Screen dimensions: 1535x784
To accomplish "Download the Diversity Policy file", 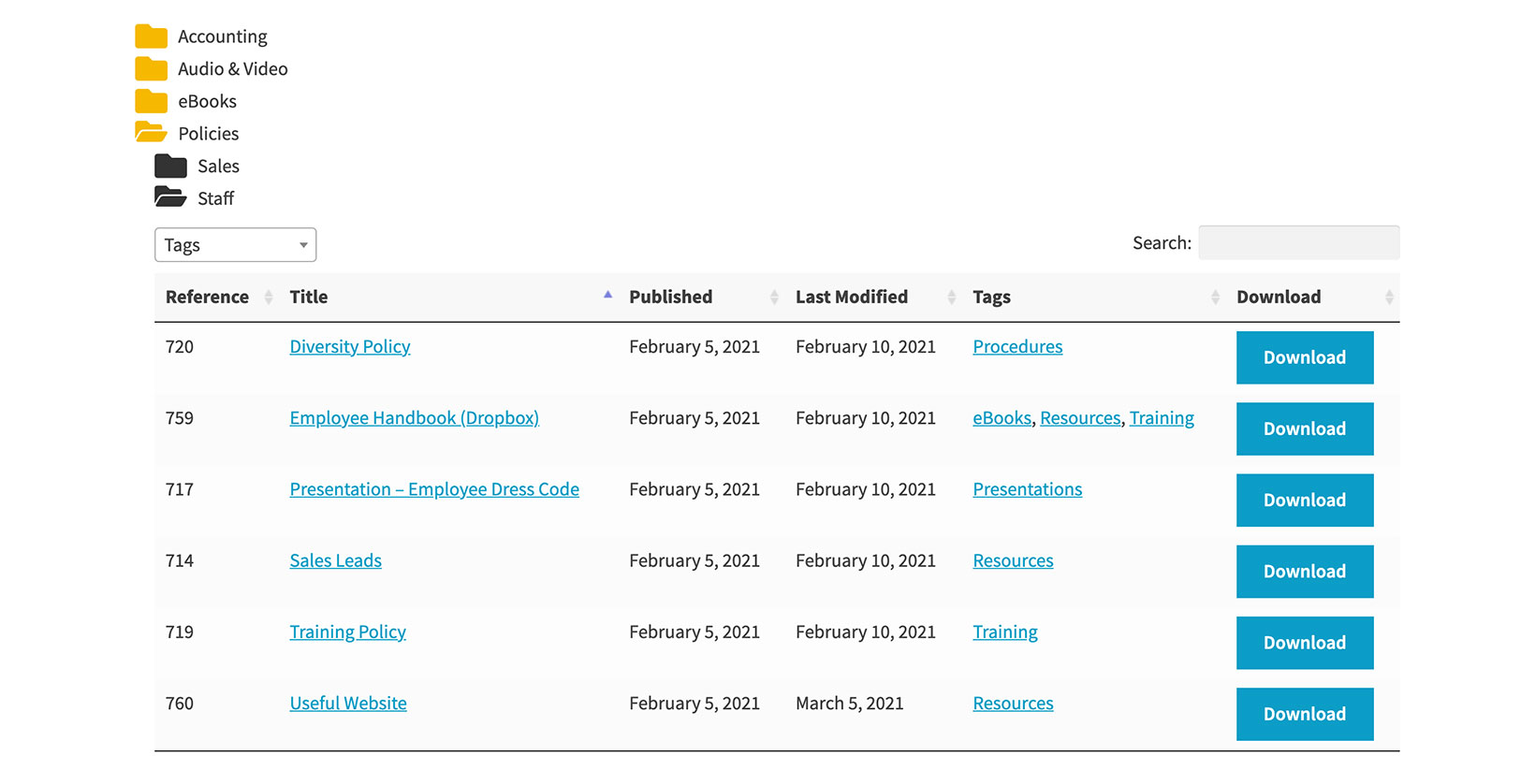I will pos(1305,357).
